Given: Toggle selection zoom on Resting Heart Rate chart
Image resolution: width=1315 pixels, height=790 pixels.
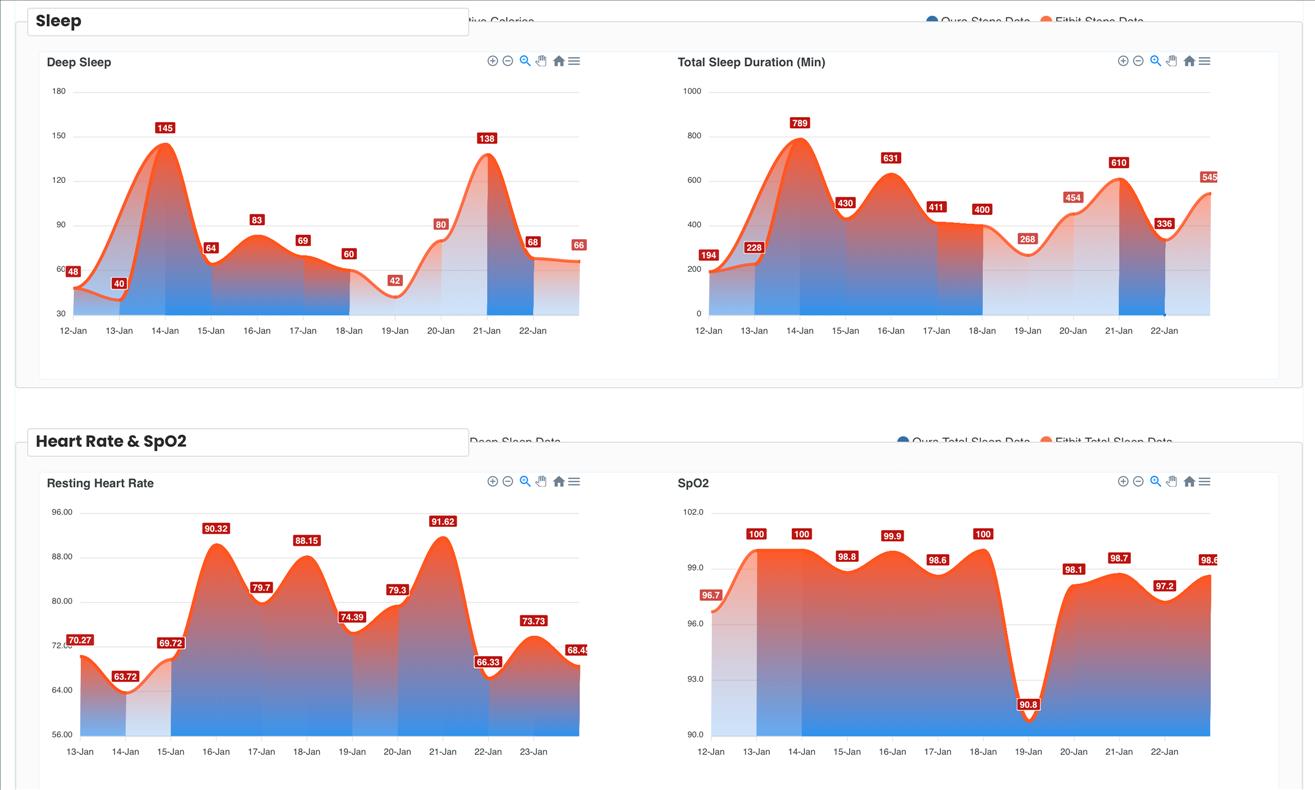Looking at the screenshot, I should click(525, 482).
